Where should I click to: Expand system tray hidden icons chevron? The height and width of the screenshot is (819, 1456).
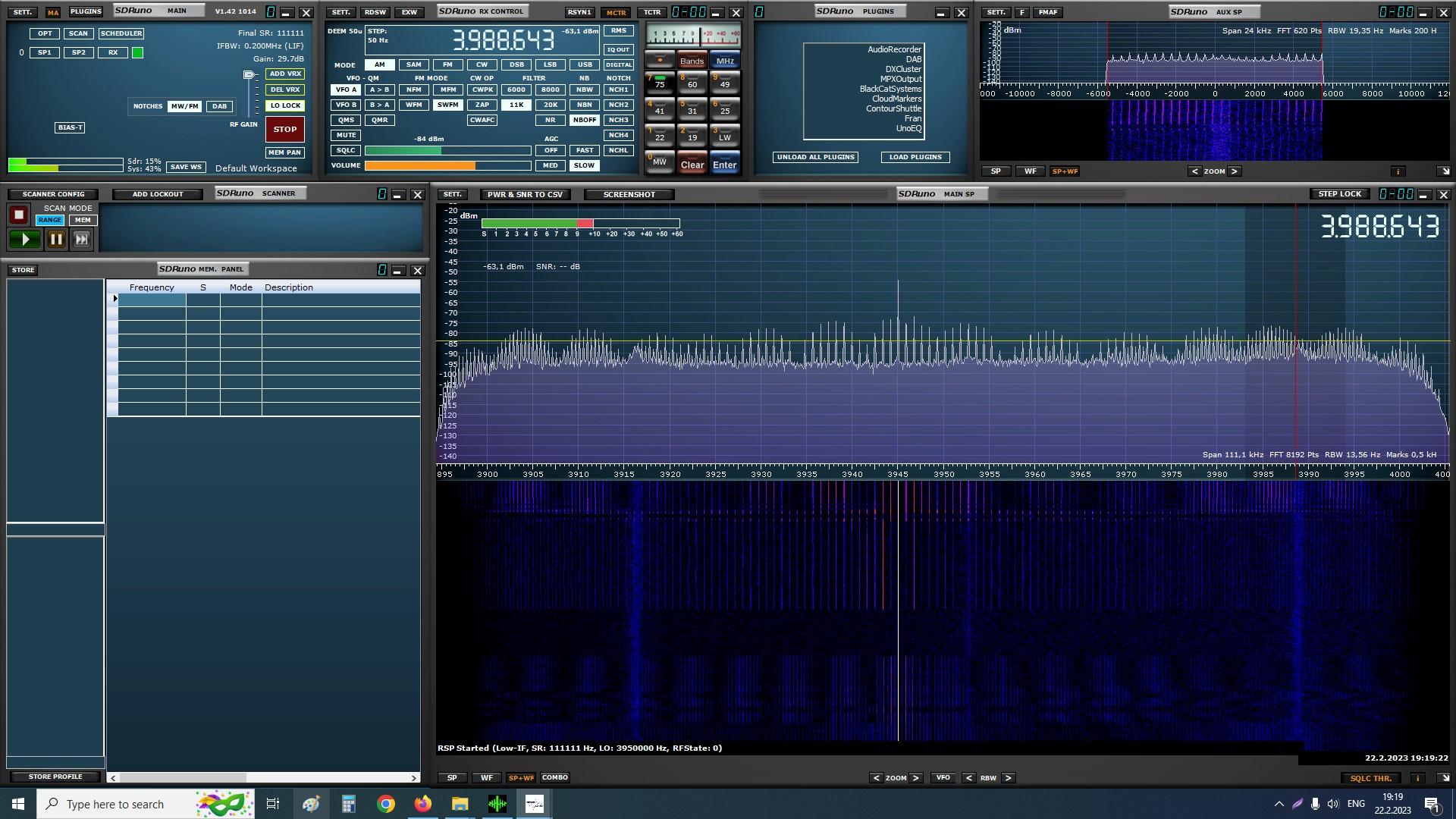tap(1279, 804)
